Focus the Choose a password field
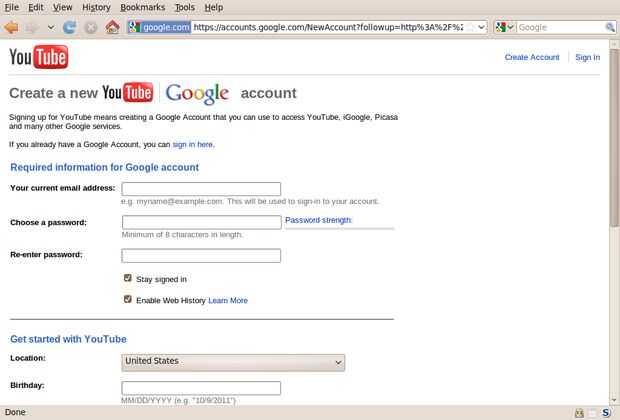The height and width of the screenshot is (420, 620). click(x=202, y=222)
